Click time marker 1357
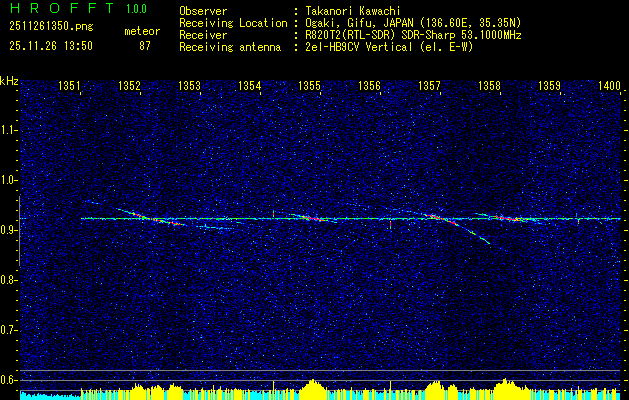629x400 pixels. (429, 85)
